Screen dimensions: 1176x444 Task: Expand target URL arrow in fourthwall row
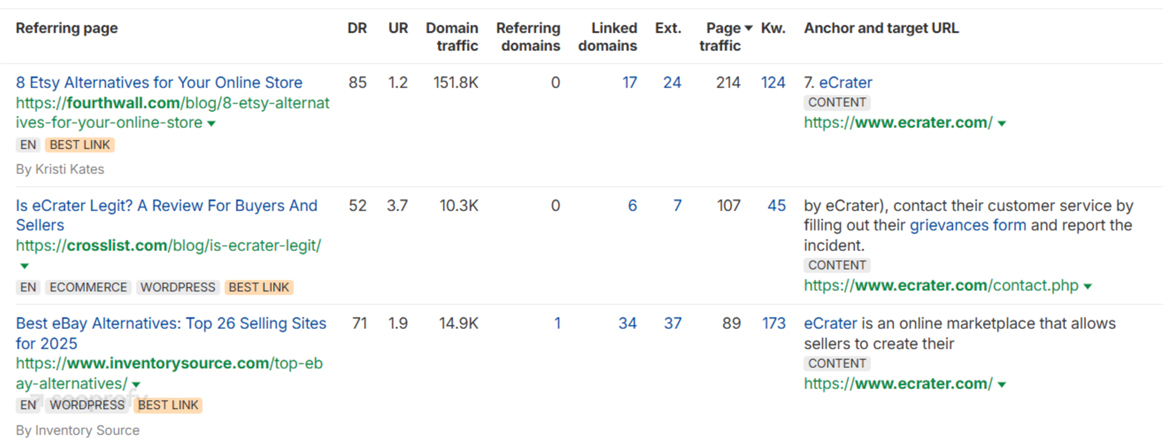tap(1002, 124)
